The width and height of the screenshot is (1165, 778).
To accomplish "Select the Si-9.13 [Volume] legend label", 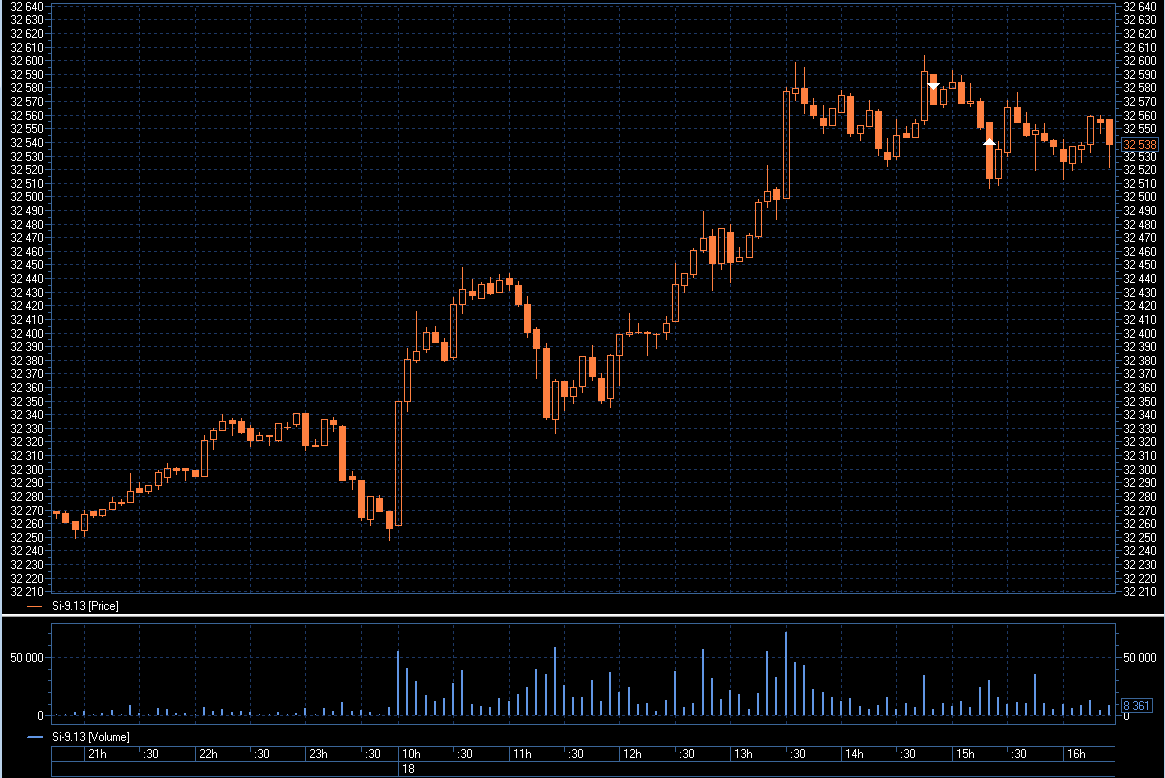I will (x=91, y=736).
